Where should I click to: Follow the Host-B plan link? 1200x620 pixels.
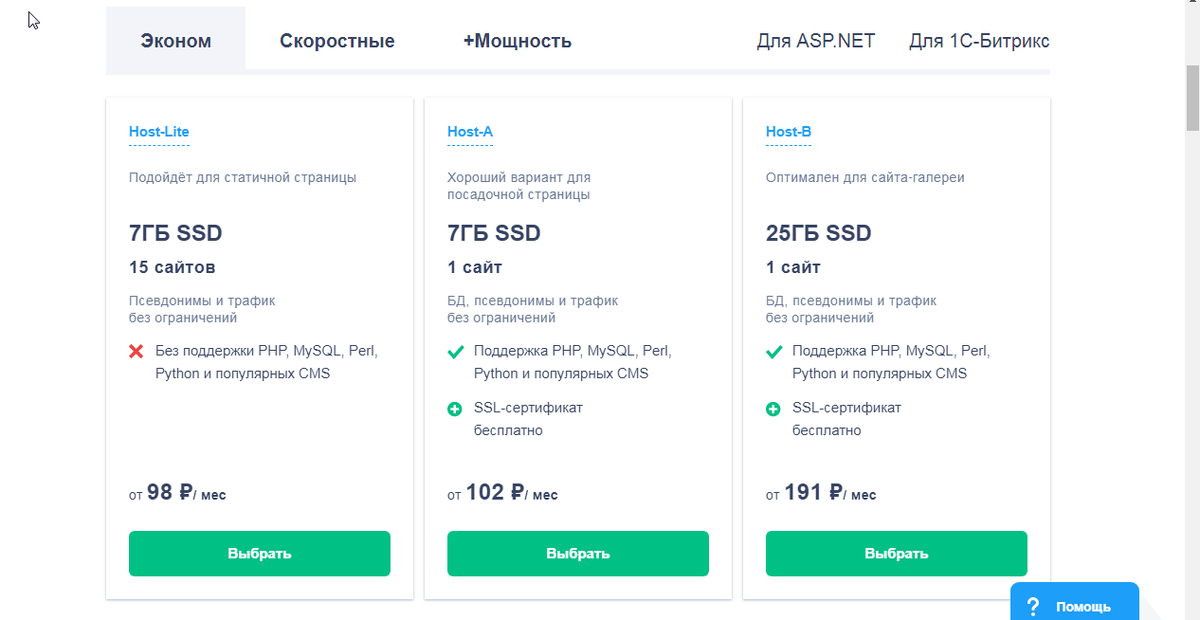click(788, 132)
